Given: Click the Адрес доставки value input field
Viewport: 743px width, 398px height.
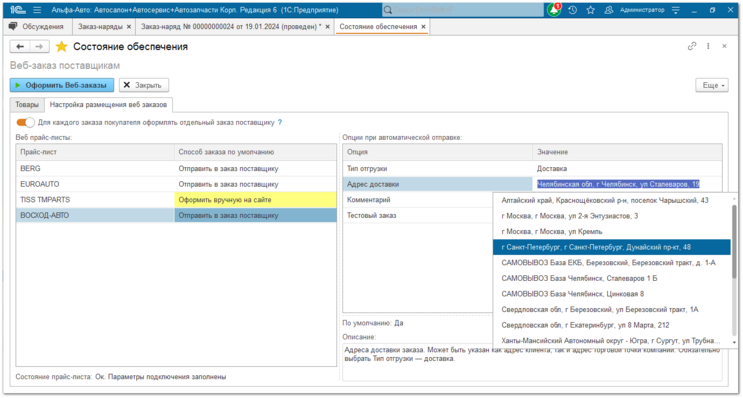Looking at the screenshot, I should [627, 184].
